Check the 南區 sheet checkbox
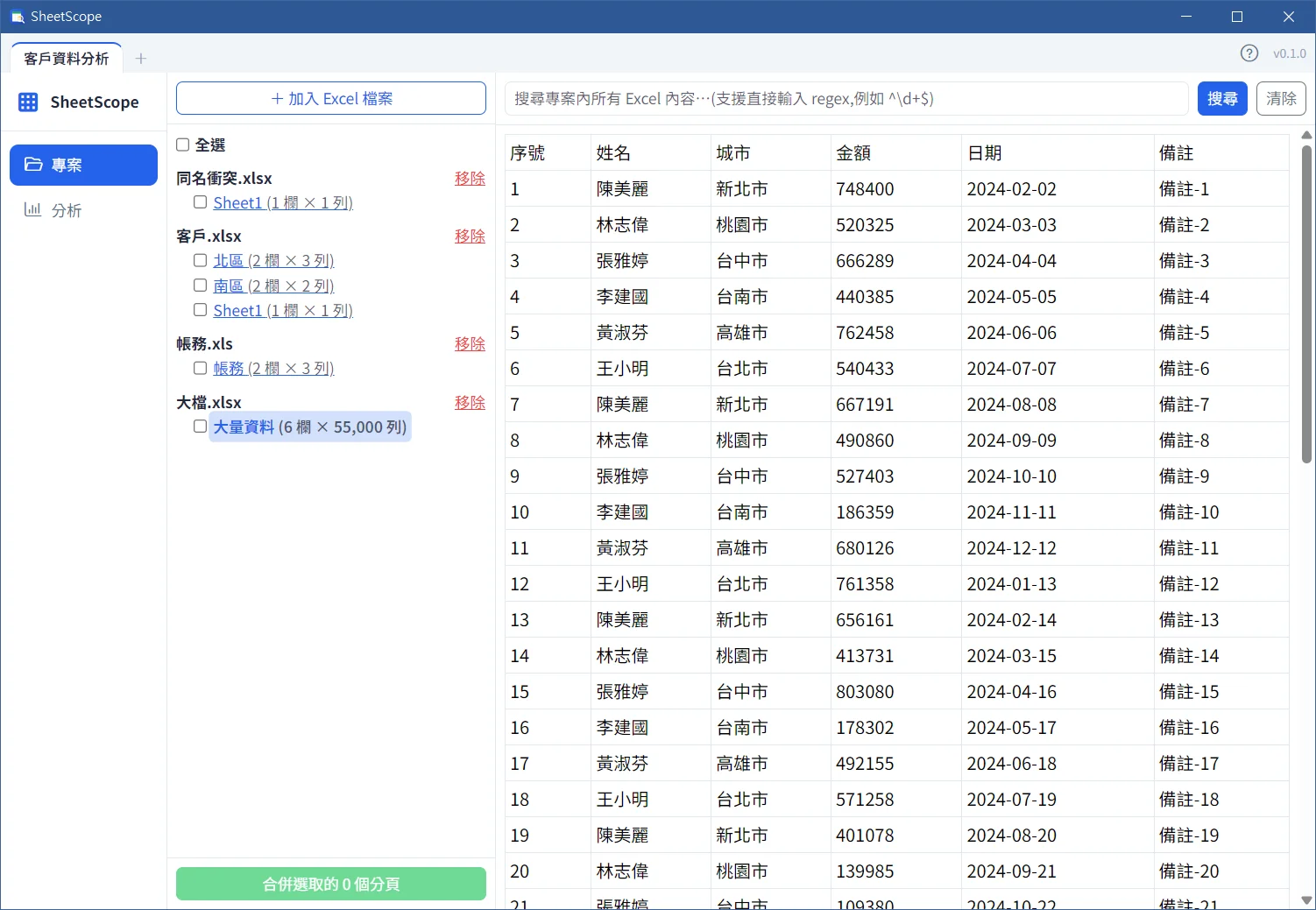 [201, 286]
